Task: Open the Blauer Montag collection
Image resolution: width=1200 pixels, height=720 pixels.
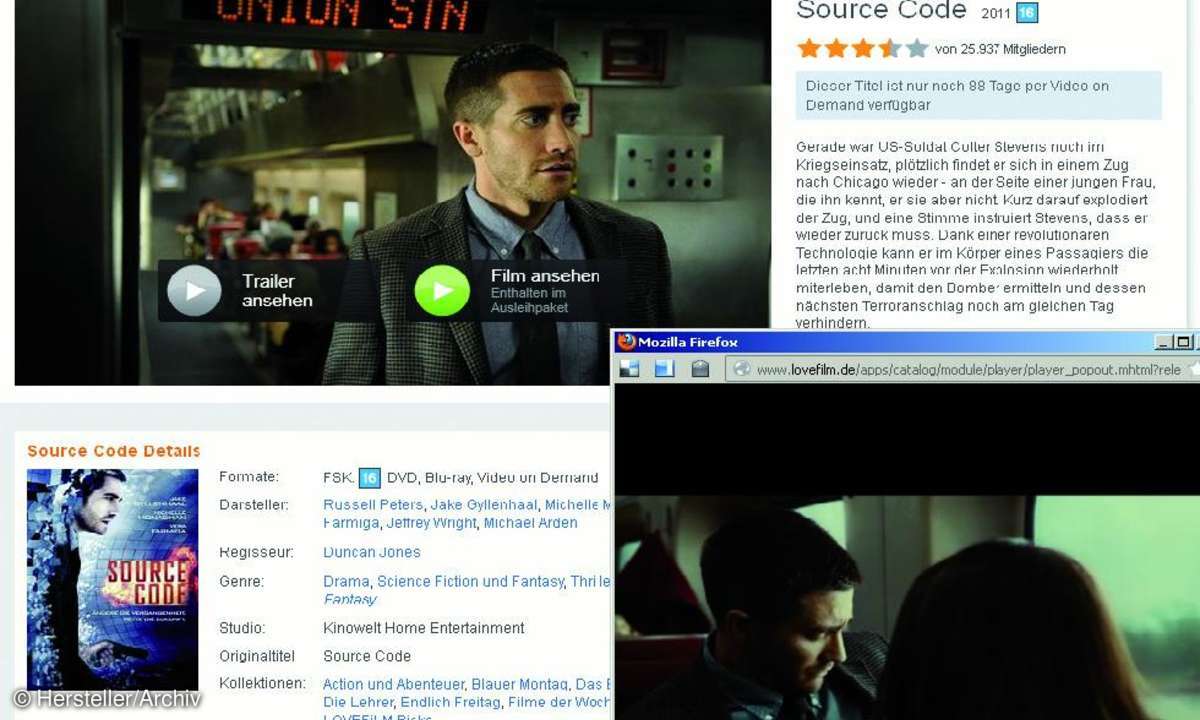Action: pos(519,684)
